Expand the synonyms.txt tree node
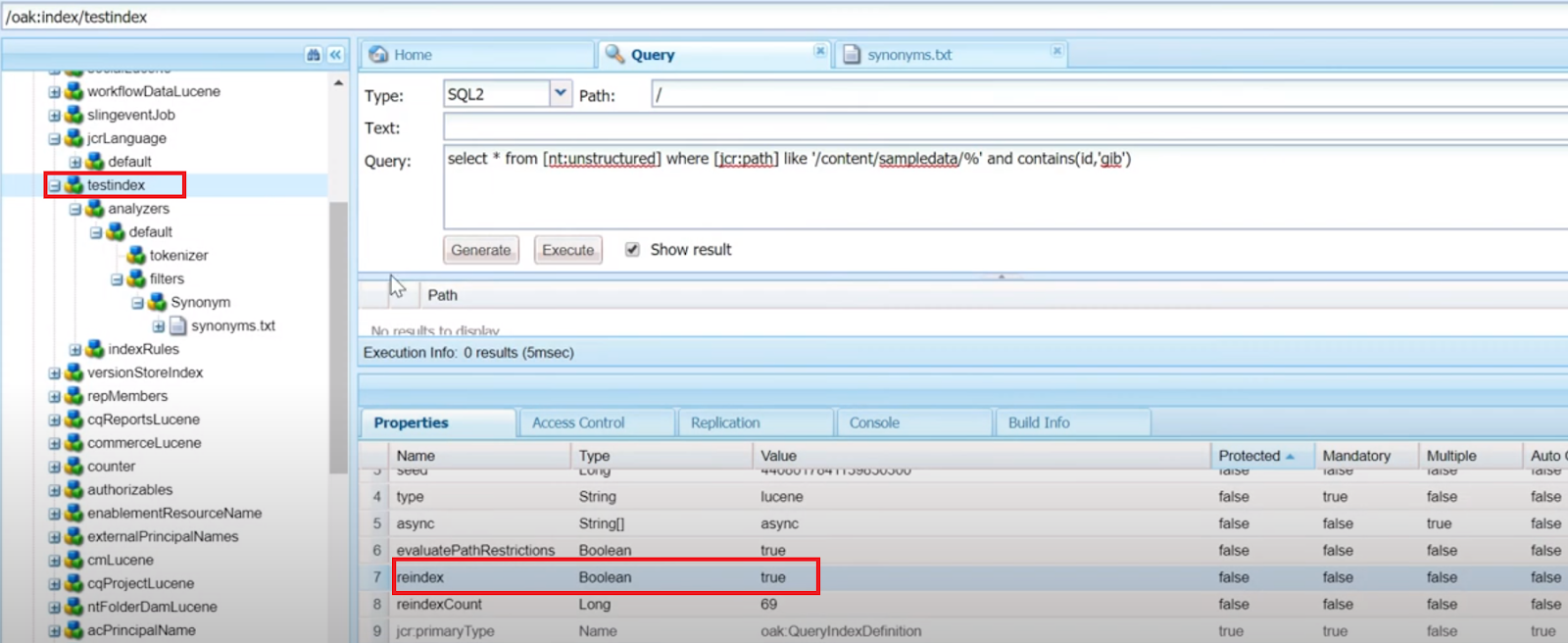Image resolution: width=1568 pixels, height=643 pixels. [159, 325]
